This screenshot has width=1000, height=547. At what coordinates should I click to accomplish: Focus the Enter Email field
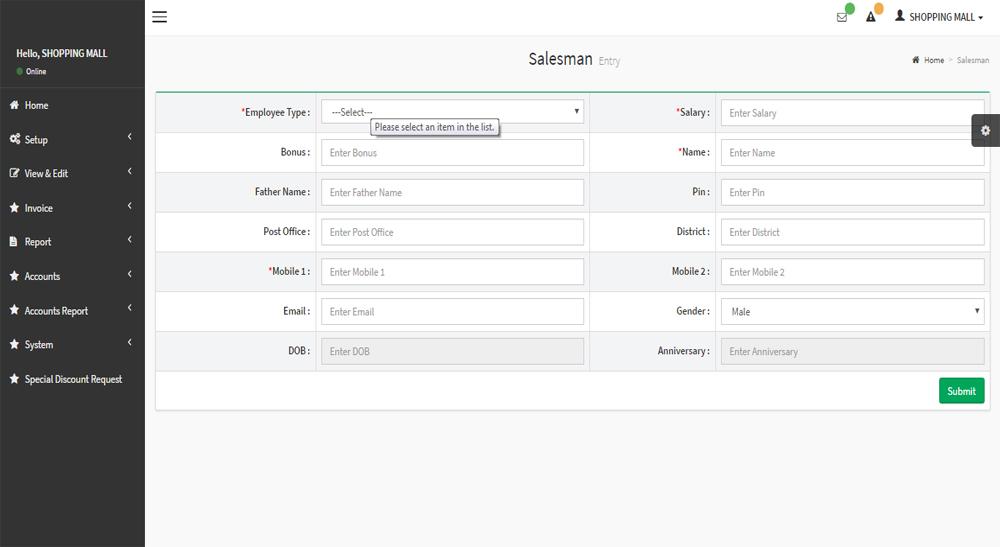[x=452, y=311]
